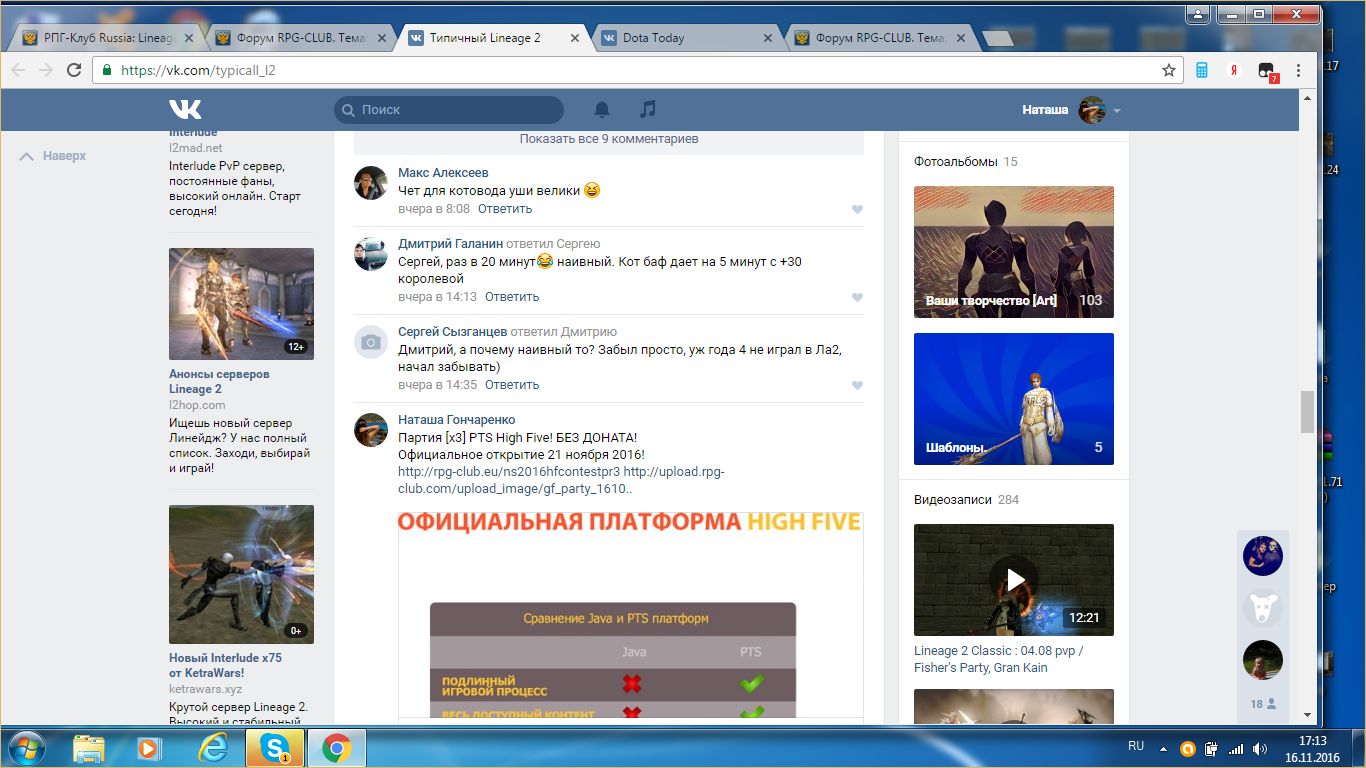1366x768 pixels.
Task: Like Макс Алексеев's comment with the heart
Action: click(x=857, y=210)
